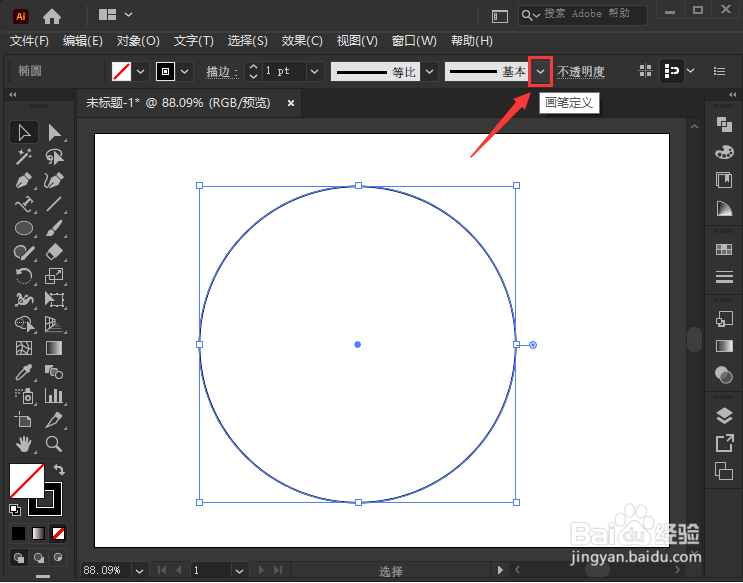Open the artboard number dropdown
The width and height of the screenshot is (743, 583).
point(239,570)
